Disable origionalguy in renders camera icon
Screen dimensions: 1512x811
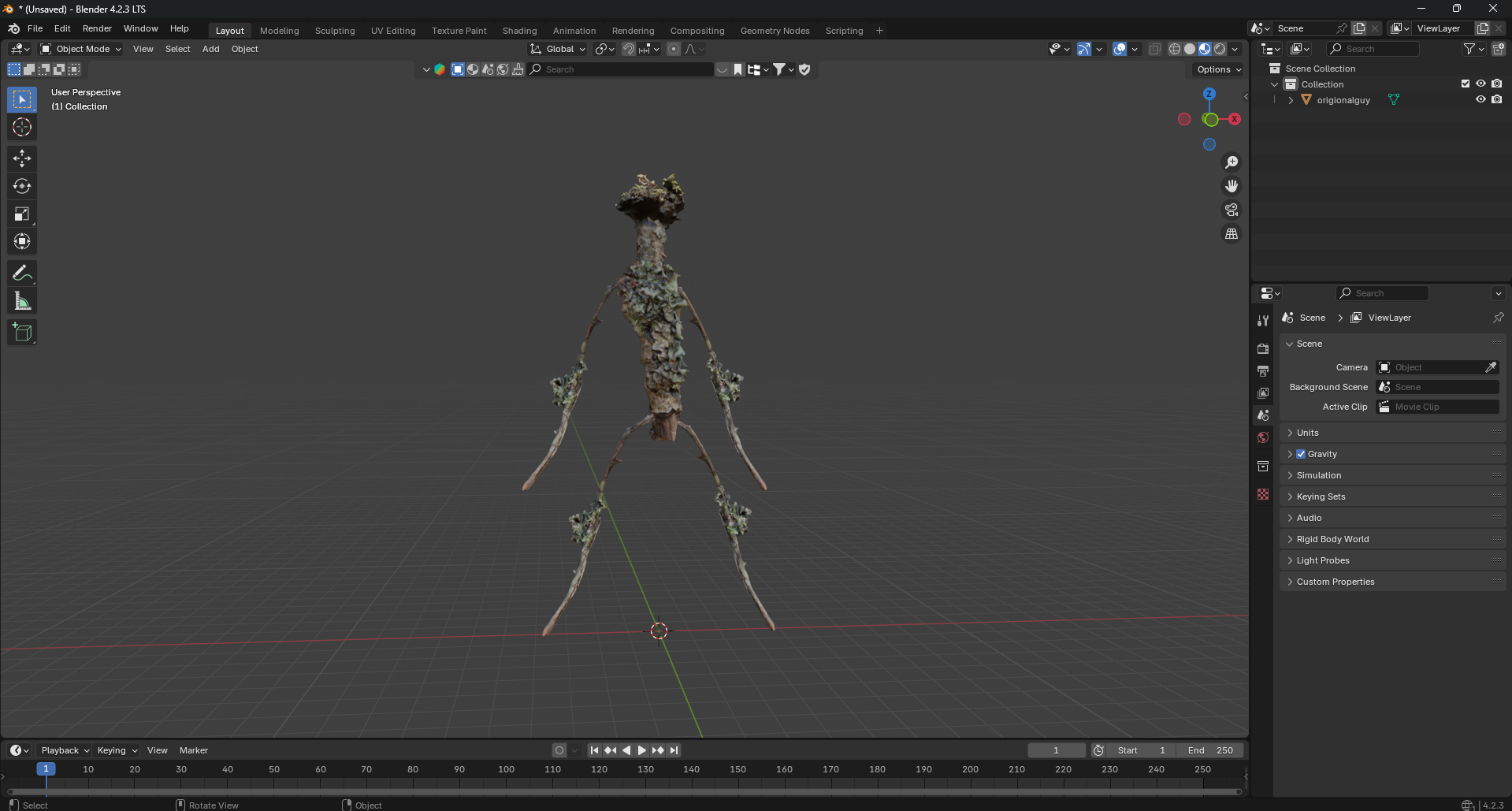pyautogui.click(x=1496, y=99)
